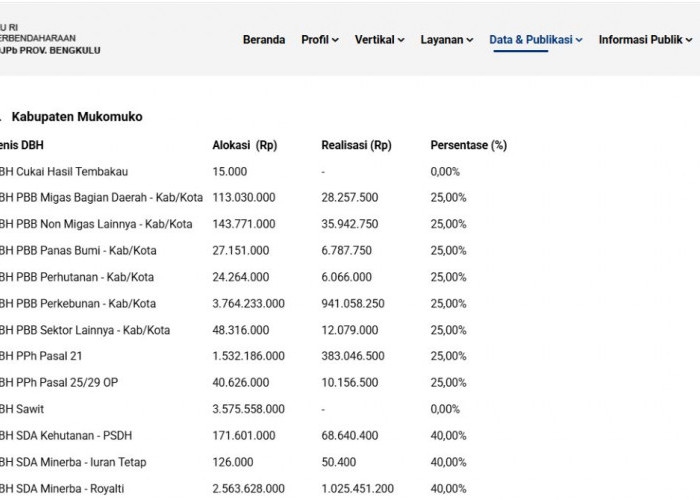Click the Profil menu label
The height and width of the screenshot is (500, 700).
315,40
